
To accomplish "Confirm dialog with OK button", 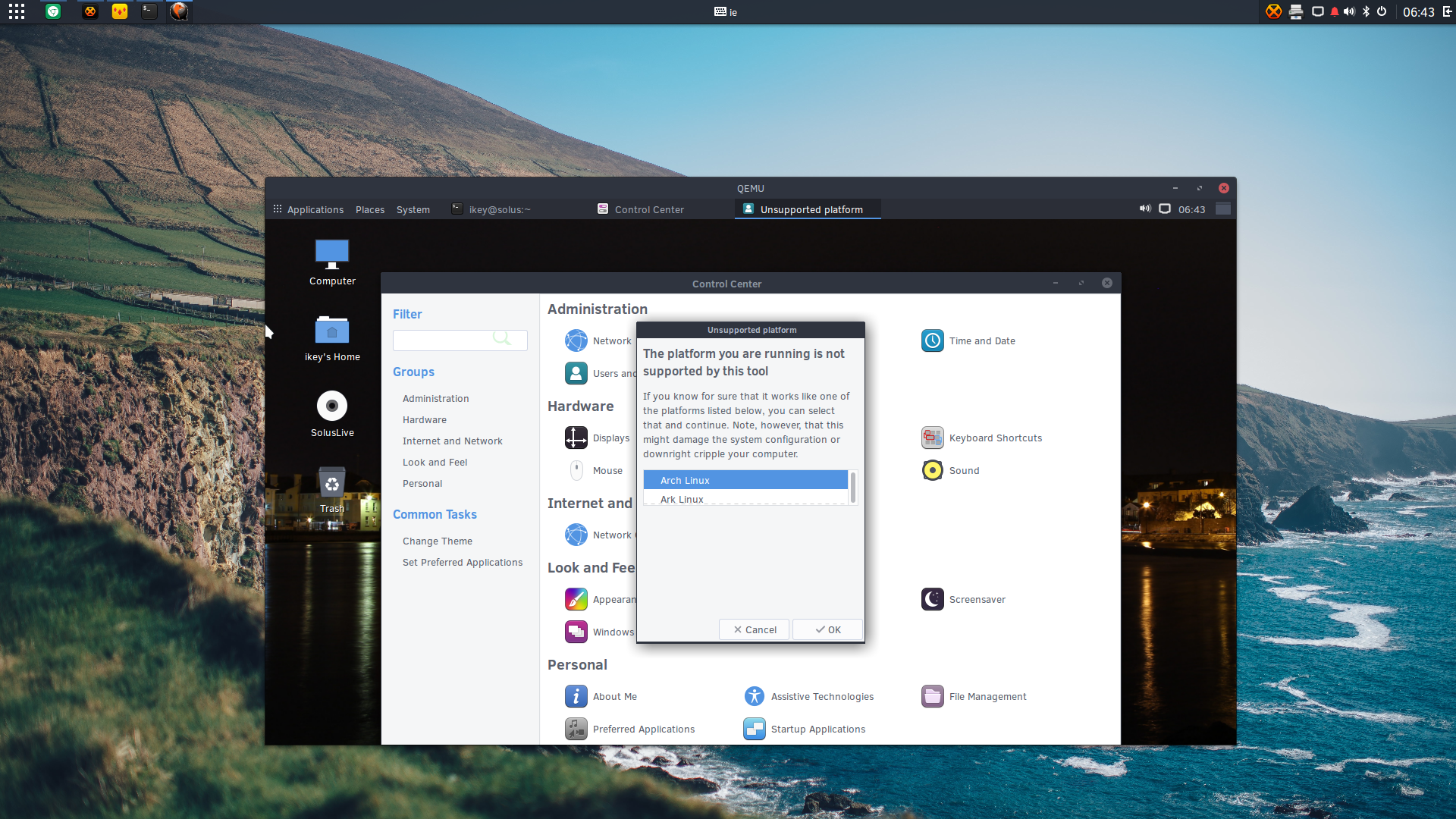I will point(828,629).
